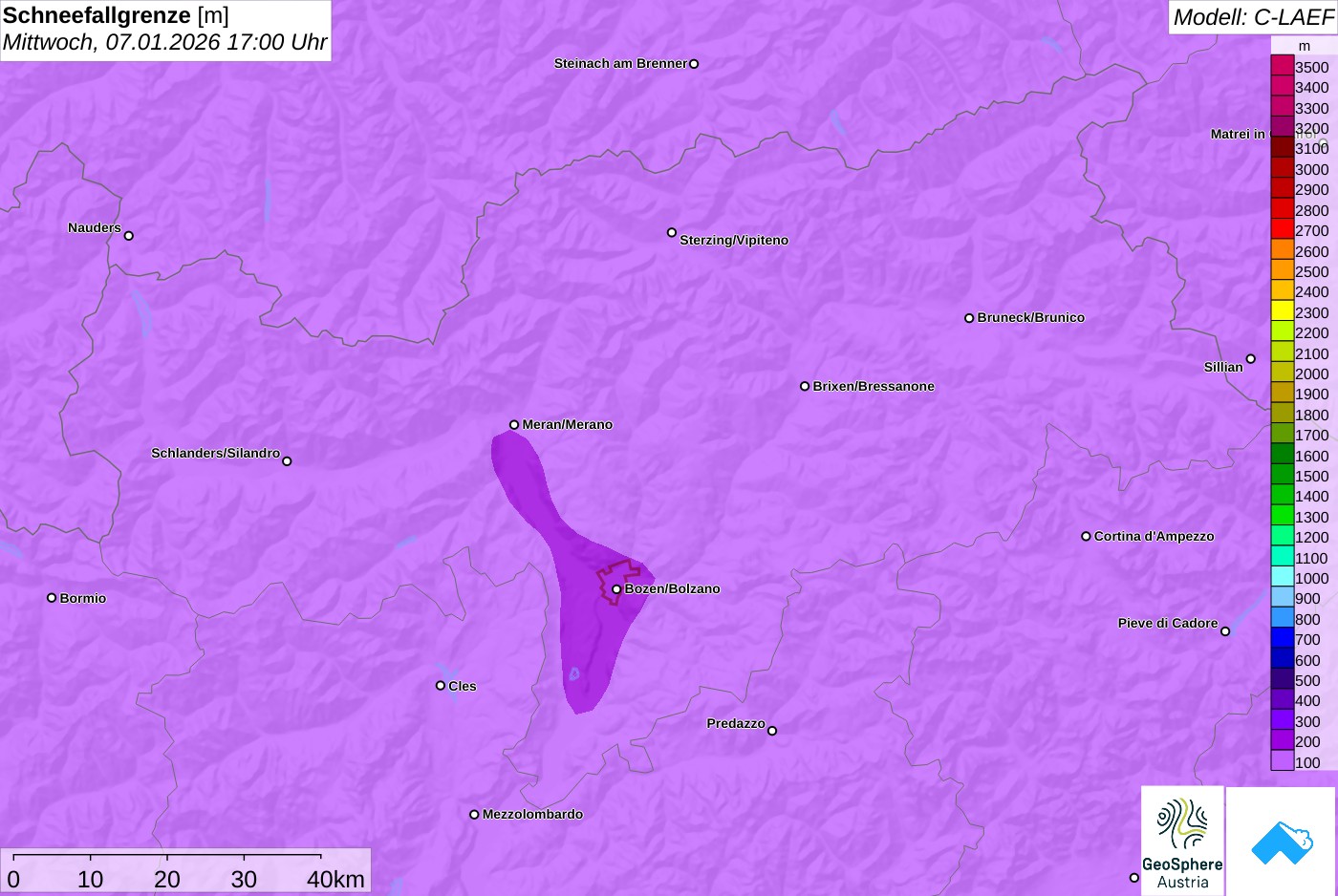Click the Bruneck/Brunico marker dot
This screenshot has height=896, width=1338.
pyautogui.click(x=969, y=318)
